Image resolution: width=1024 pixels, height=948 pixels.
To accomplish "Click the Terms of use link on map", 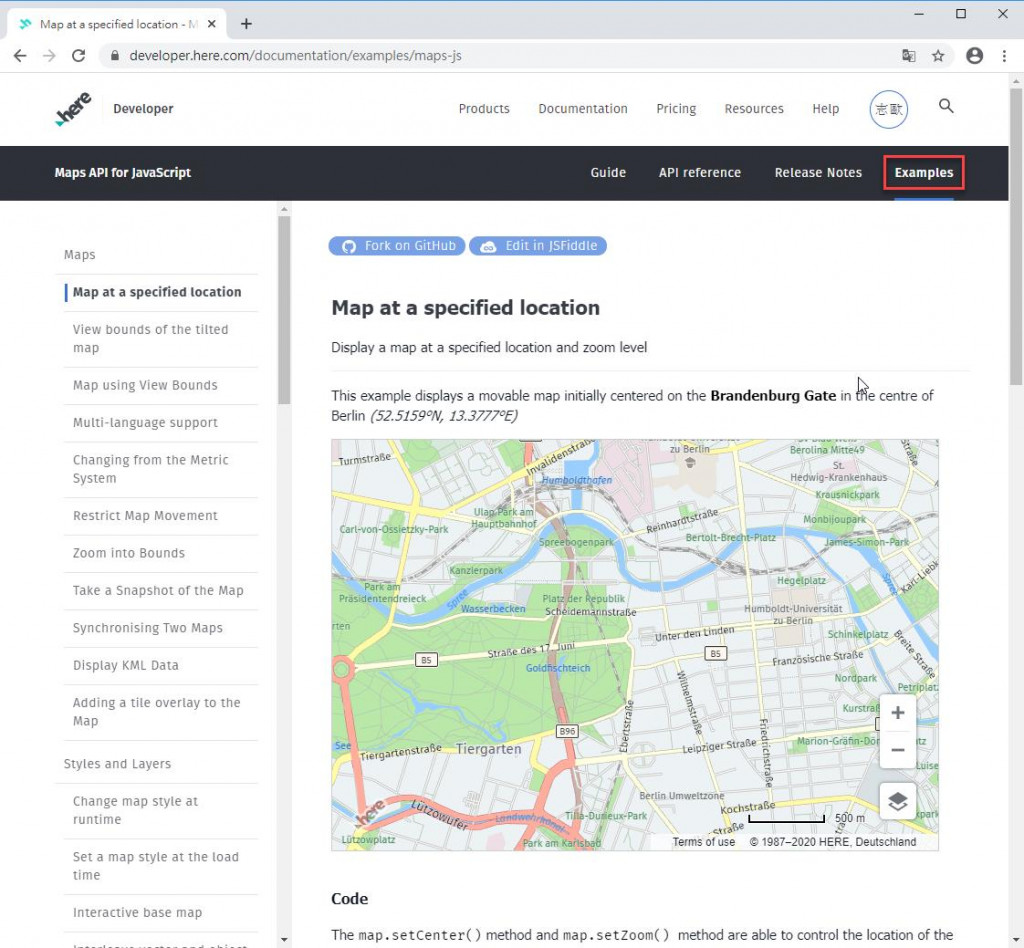I will [x=703, y=842].
